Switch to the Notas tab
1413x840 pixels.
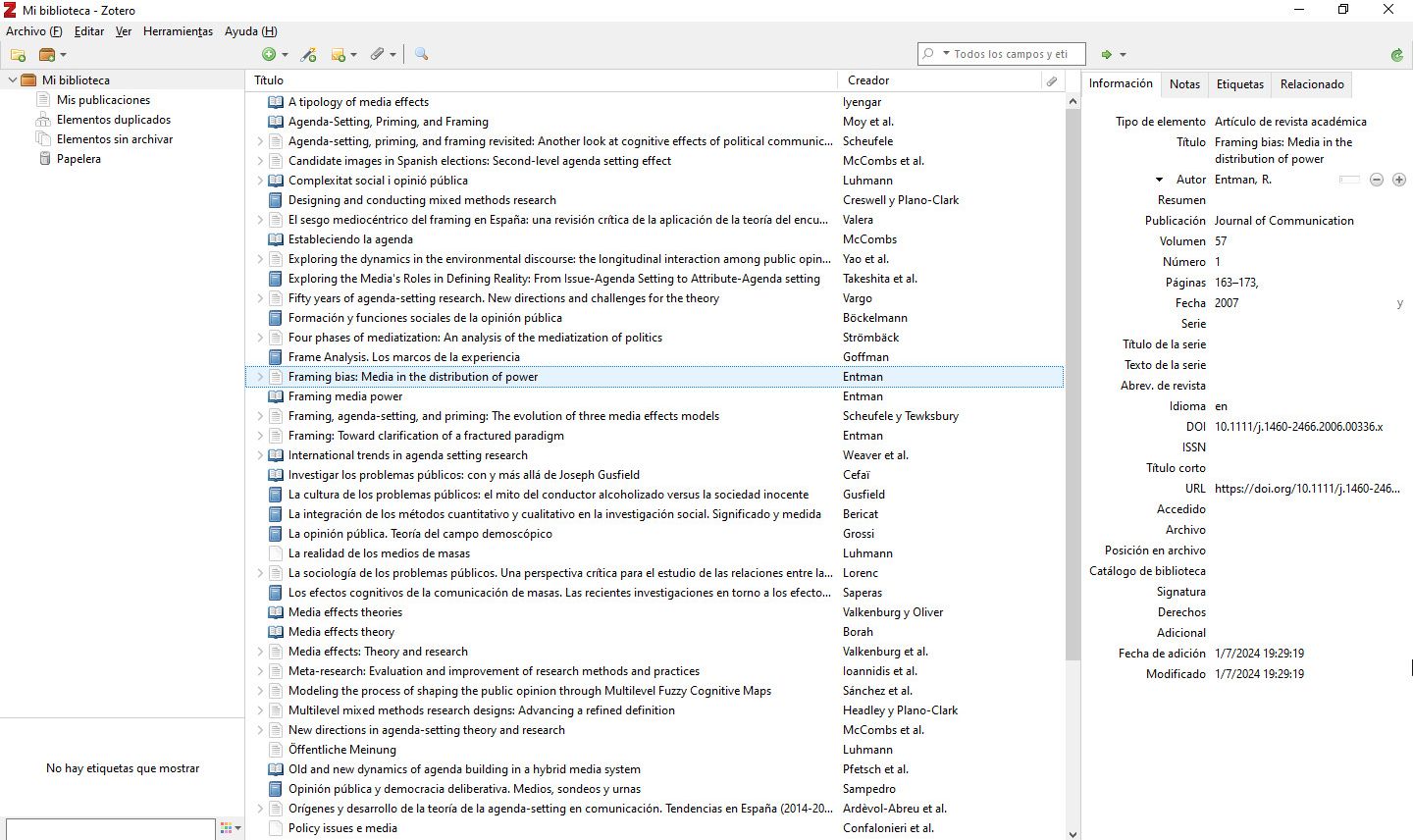[1184, 84]
